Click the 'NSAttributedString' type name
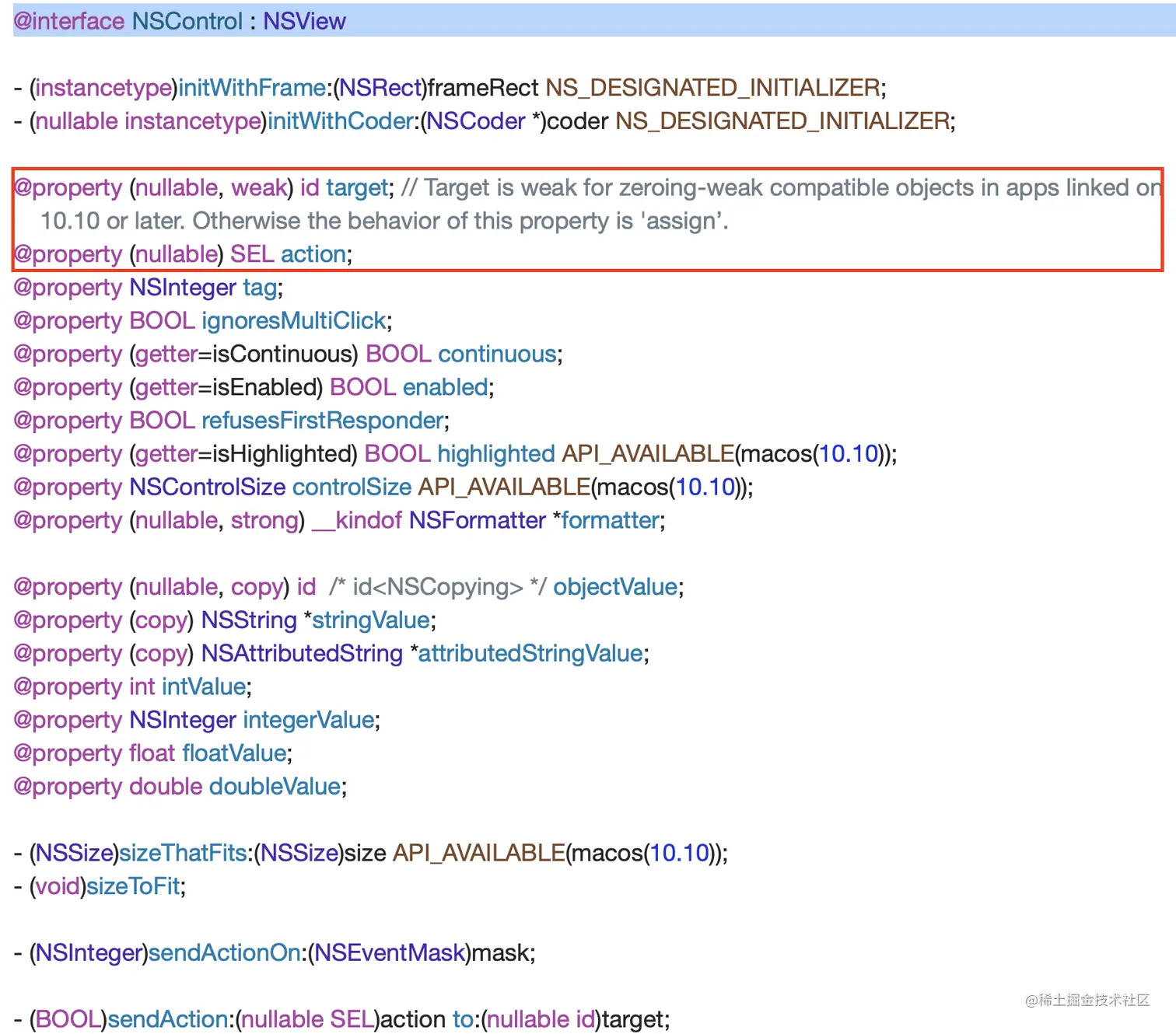The height and width of the screenshot is (1034, 1176). pos(302,654)
